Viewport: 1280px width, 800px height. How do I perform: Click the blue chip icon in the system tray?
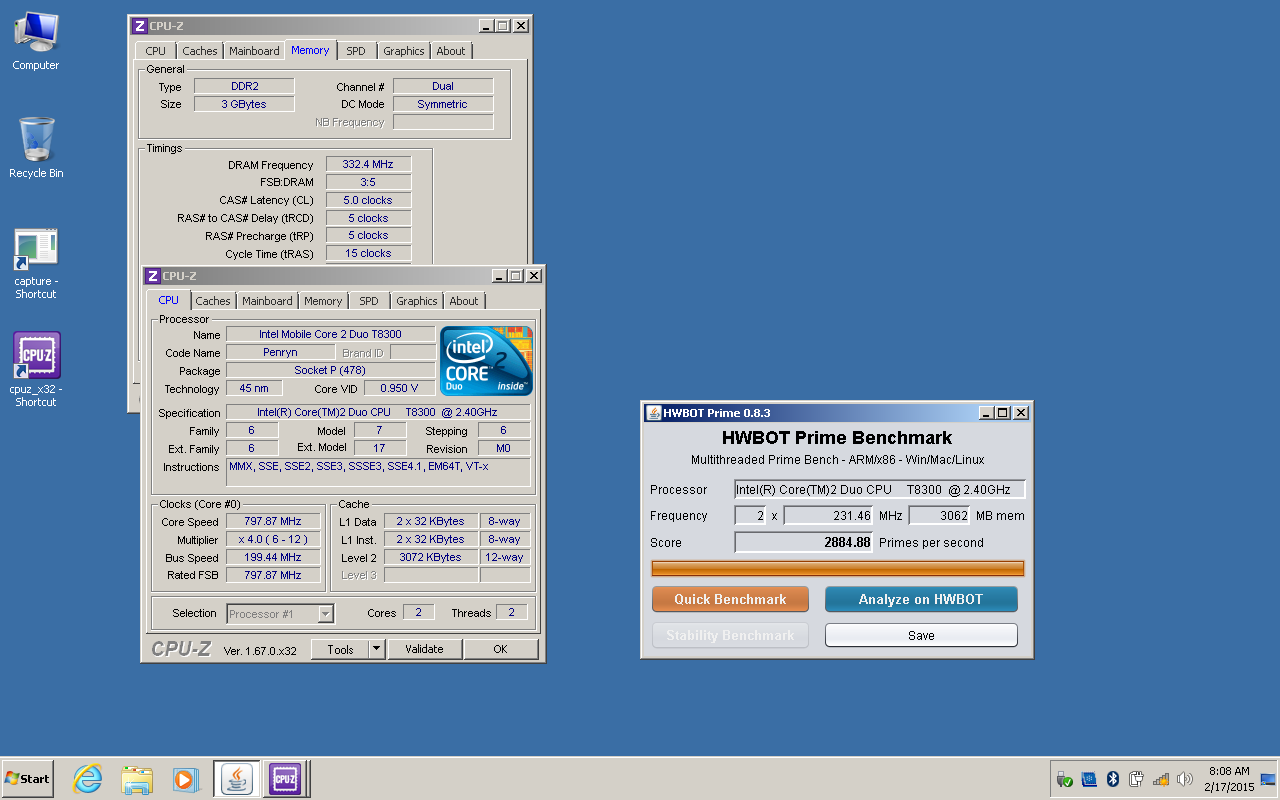click(x=1089, y=779)
